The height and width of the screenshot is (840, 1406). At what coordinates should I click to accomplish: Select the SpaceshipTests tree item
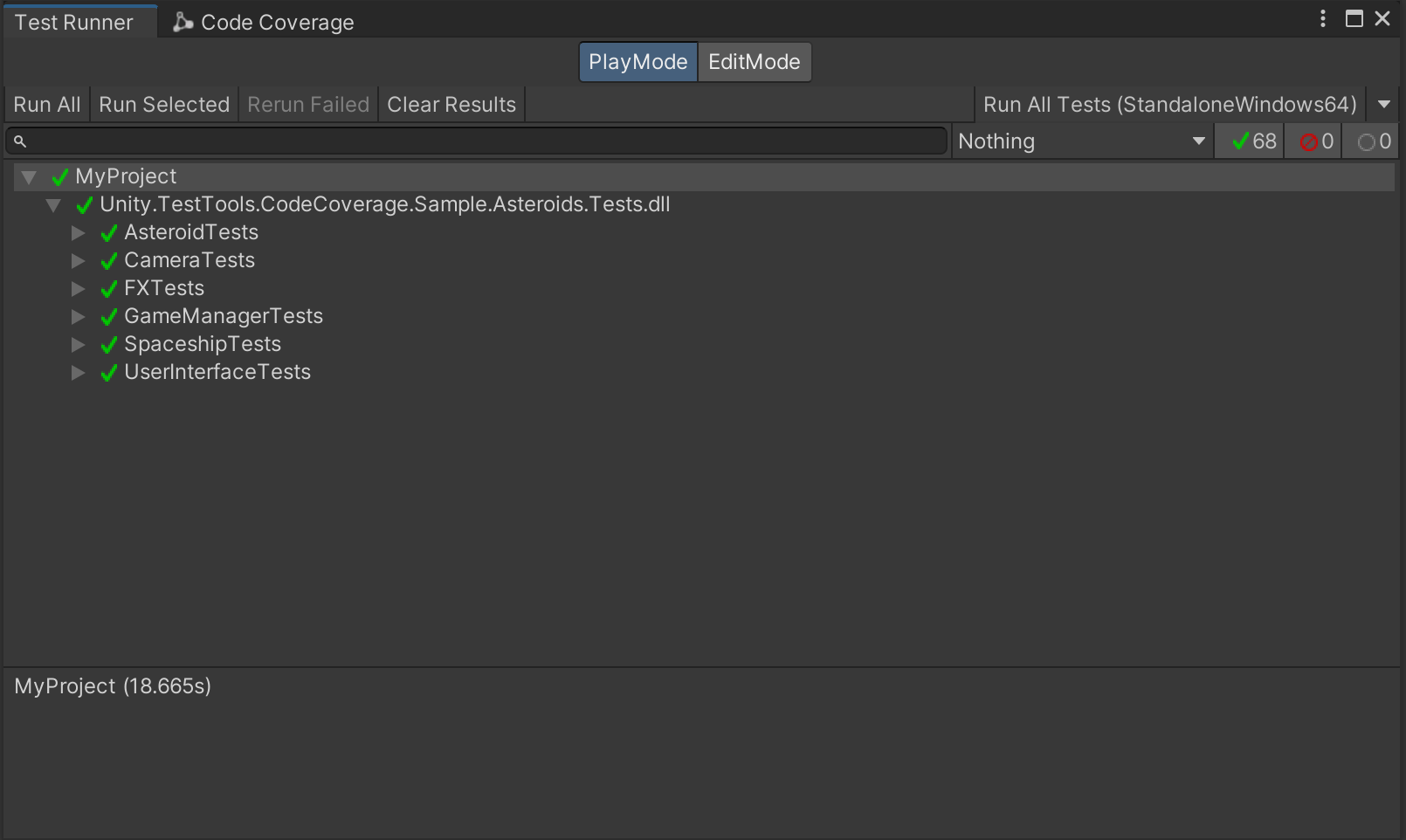tap(203, 344)
